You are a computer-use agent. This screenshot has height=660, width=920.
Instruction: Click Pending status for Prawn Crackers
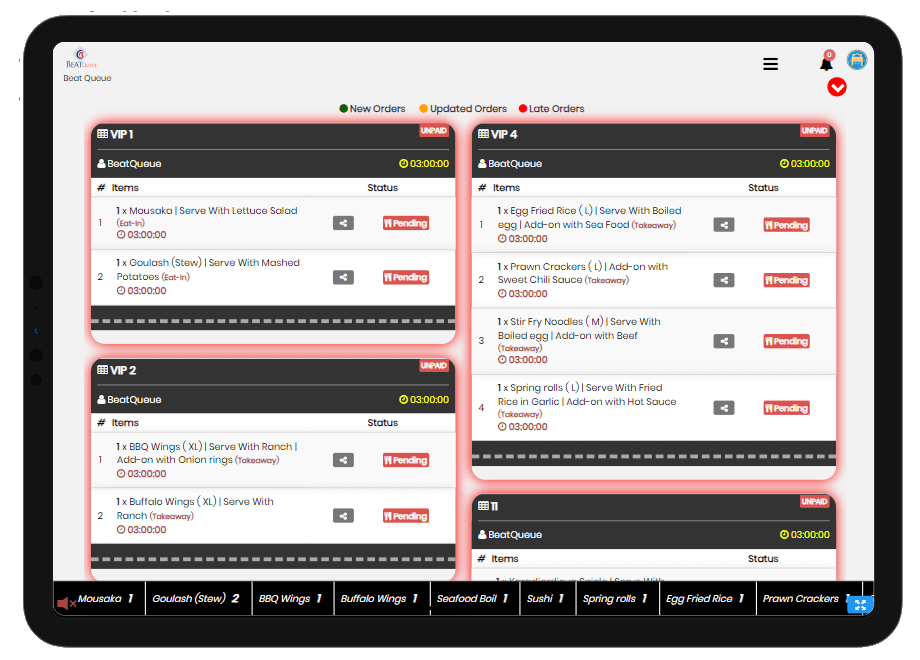(786, 281)
